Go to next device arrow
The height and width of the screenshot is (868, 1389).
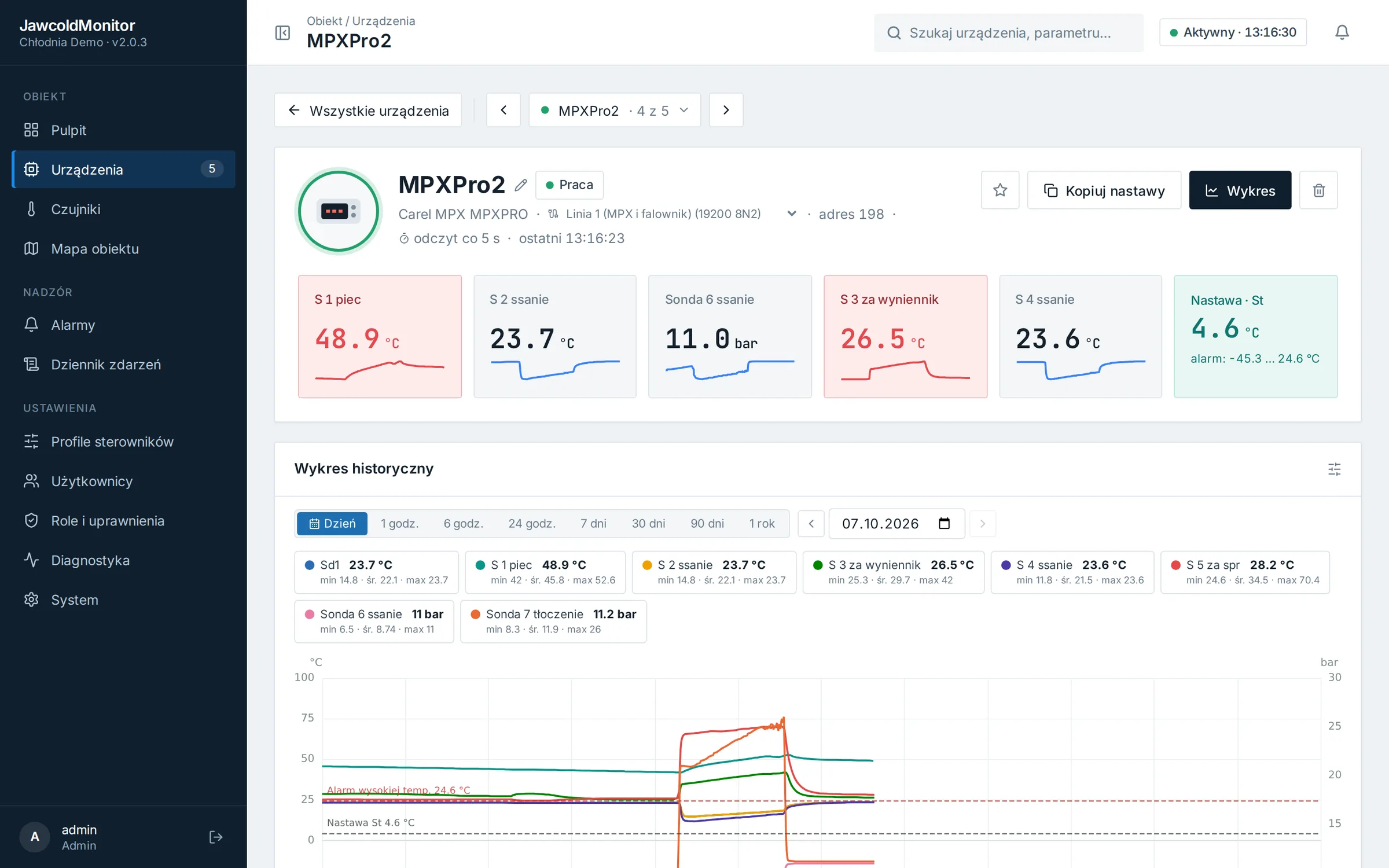click(726, 110)
